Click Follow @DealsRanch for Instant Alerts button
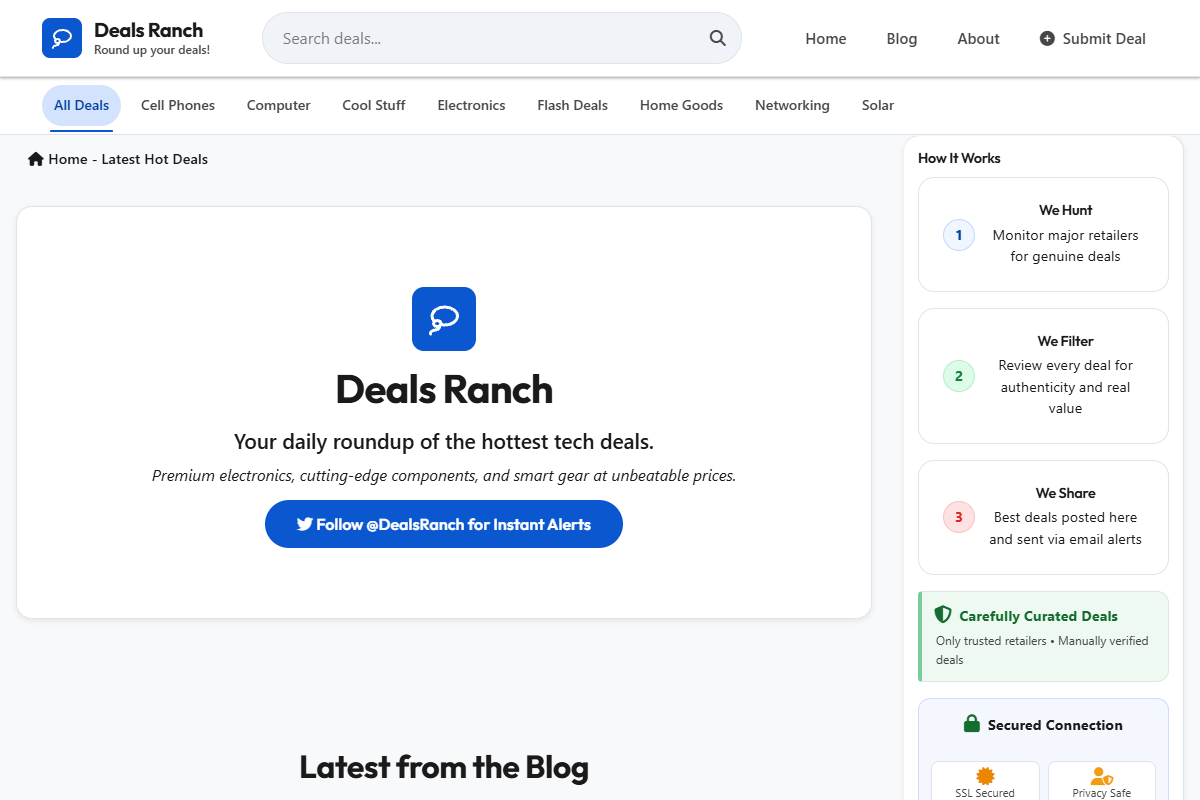Image resolution: width=1200 pixels, height=800 pixels. 444,524
